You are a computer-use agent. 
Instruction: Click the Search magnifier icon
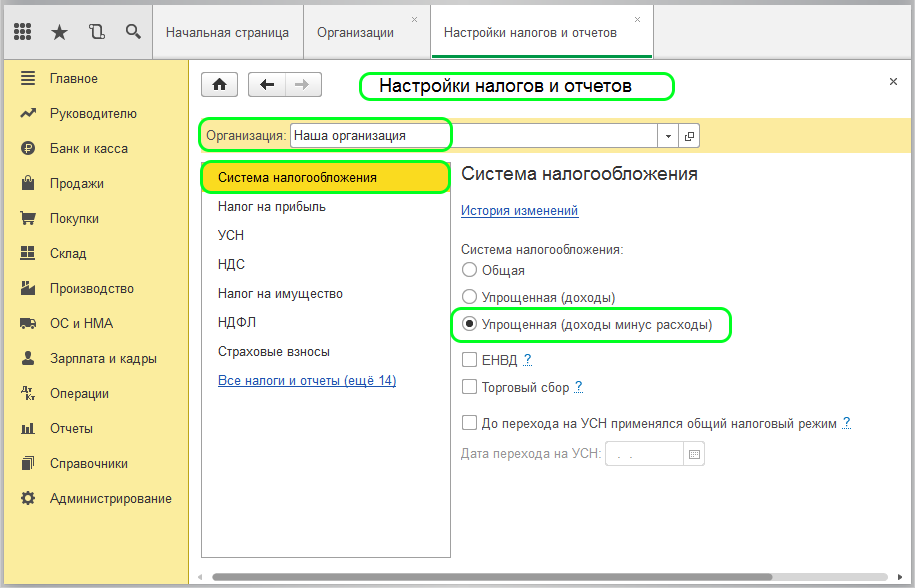point(133,32)
